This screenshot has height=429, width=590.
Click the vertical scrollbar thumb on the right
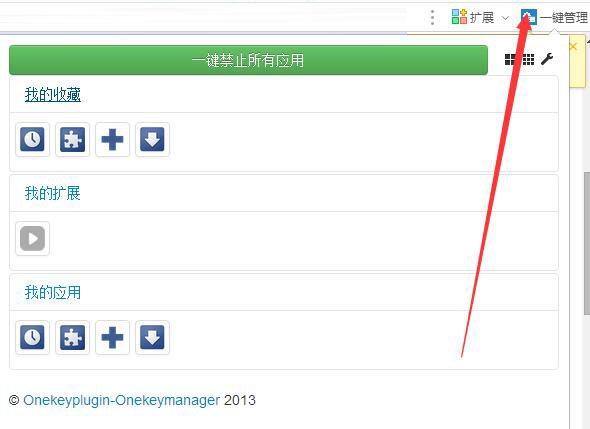click(587, 243)
